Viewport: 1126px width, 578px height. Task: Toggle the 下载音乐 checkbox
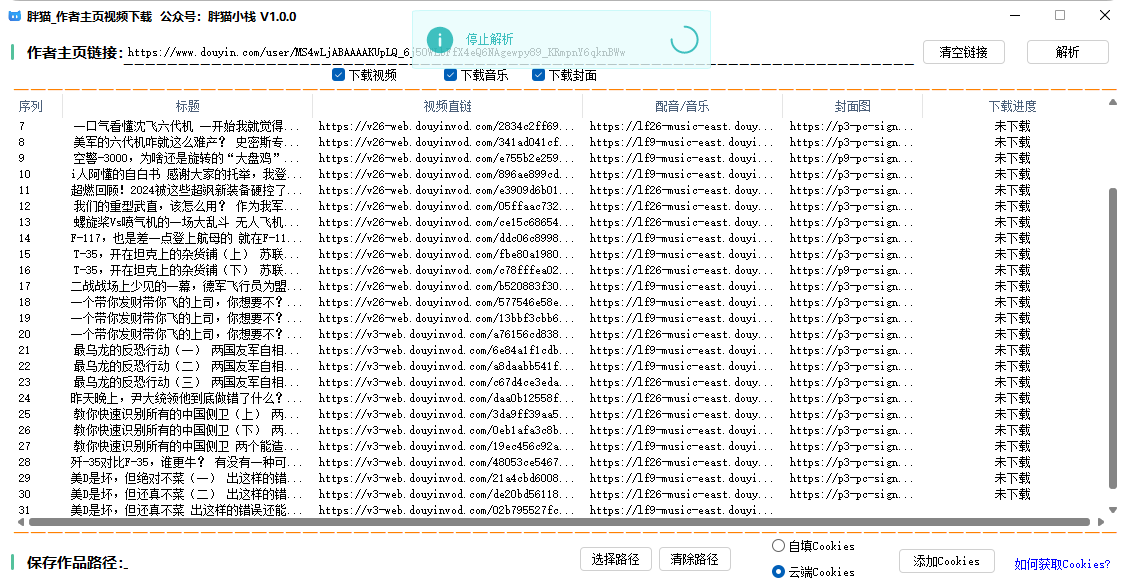pos(450,75)
